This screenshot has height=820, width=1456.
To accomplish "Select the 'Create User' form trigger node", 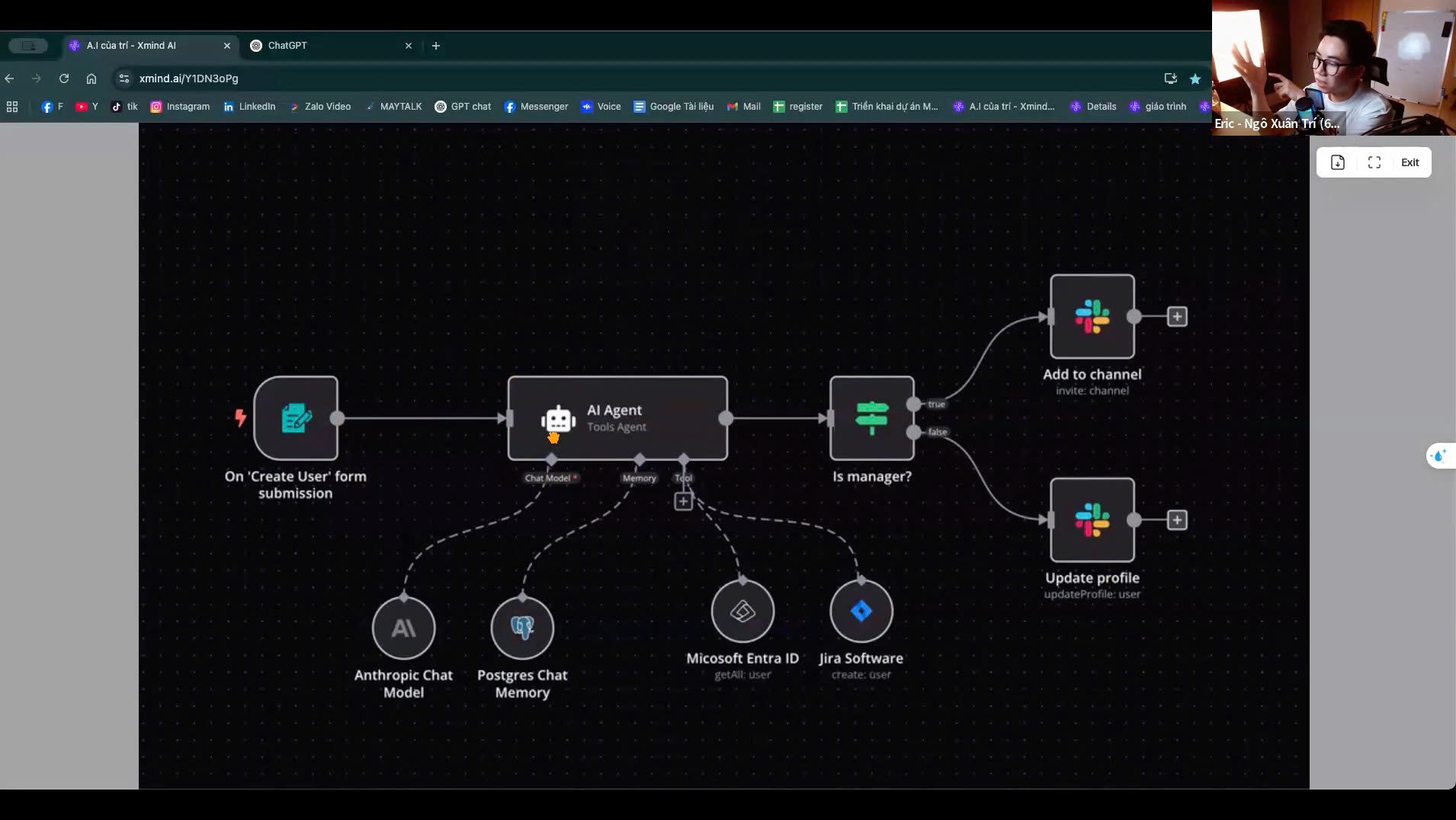I will [296, 418].
